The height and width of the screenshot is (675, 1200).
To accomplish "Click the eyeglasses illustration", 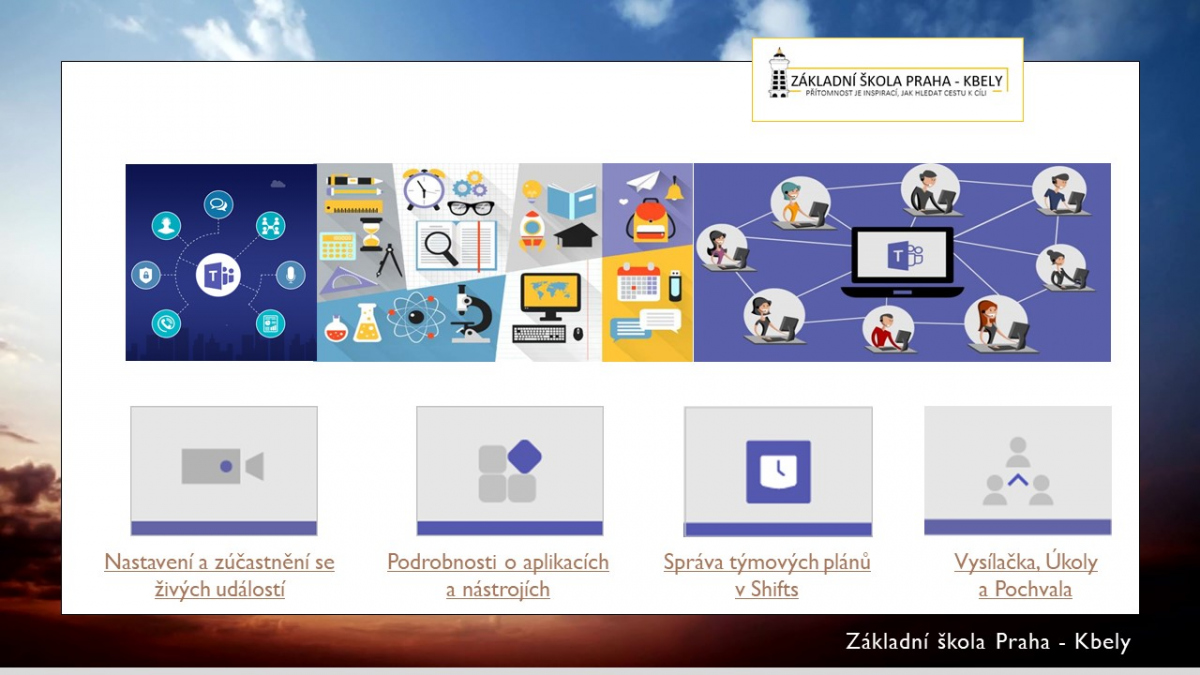I will tap(471, 208).
